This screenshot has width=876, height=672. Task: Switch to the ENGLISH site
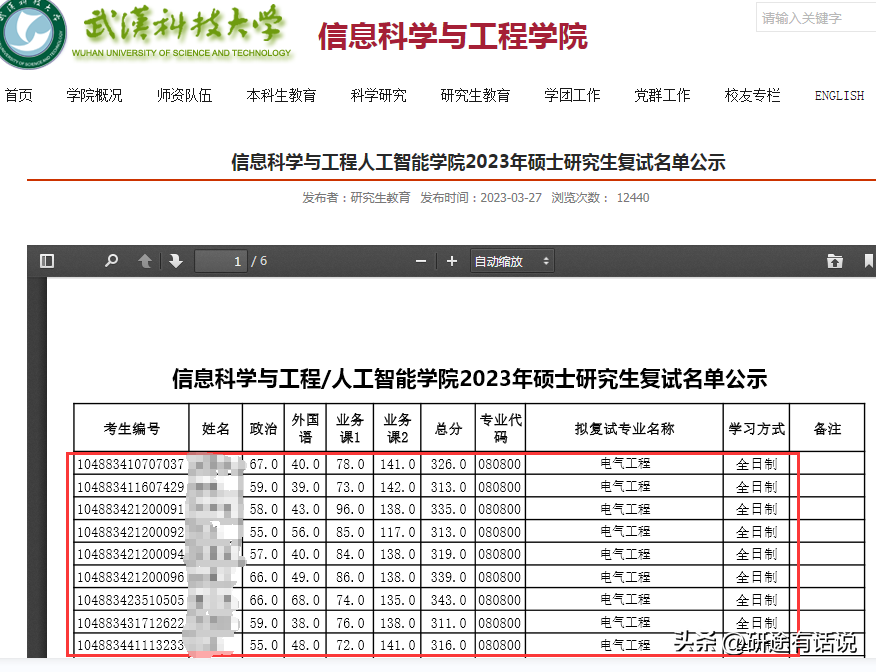[x=839, y=96]
